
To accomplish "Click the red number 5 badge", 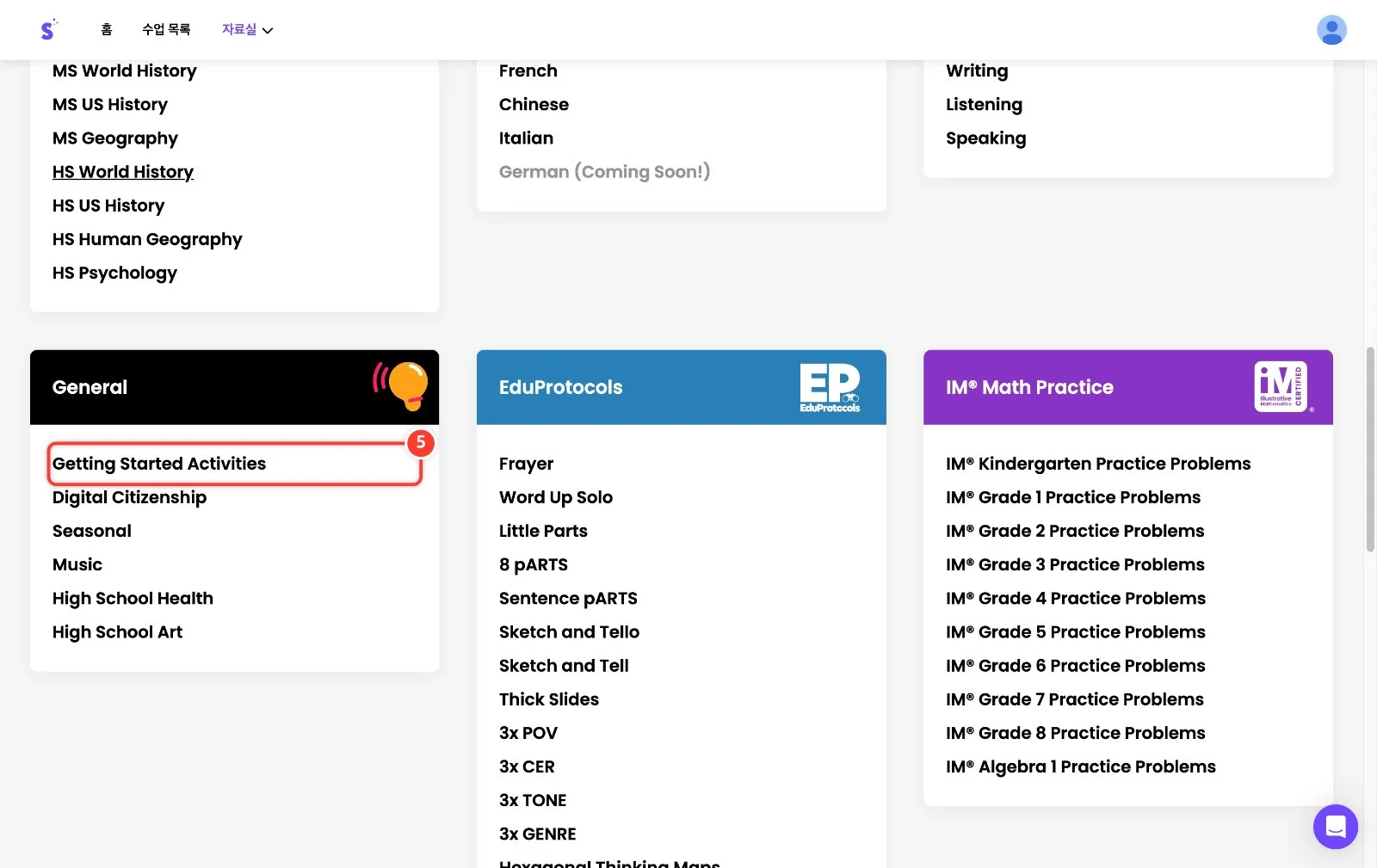I will 420,443.
